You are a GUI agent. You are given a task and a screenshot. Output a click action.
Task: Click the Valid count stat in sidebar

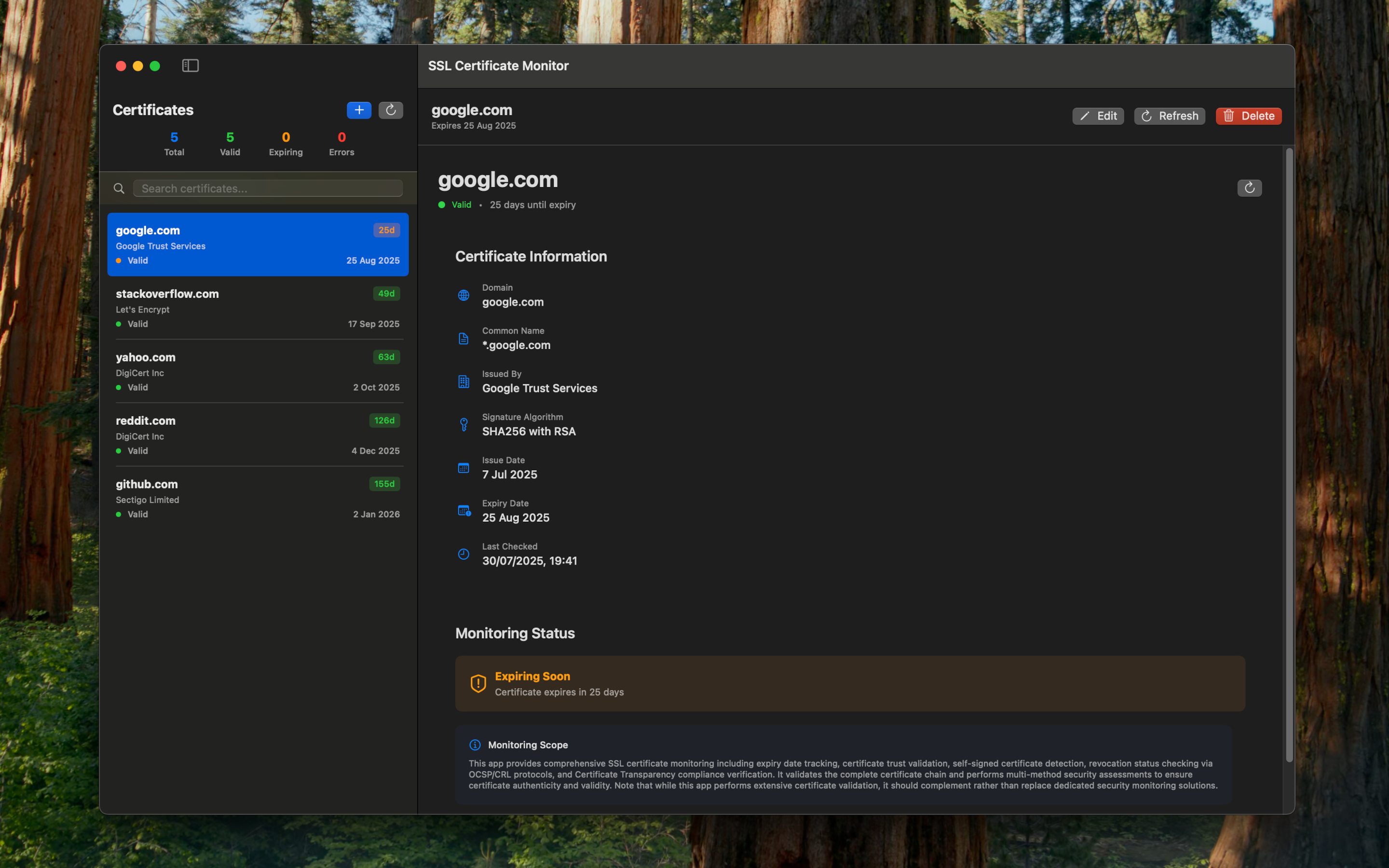pos(230,144)
